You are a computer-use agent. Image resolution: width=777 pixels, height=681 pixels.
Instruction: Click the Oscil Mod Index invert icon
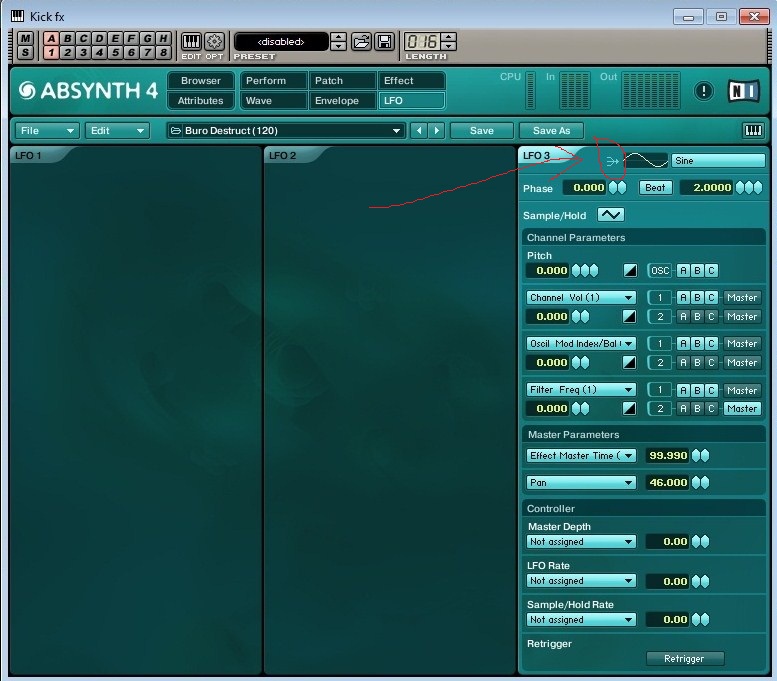[629, 362]
